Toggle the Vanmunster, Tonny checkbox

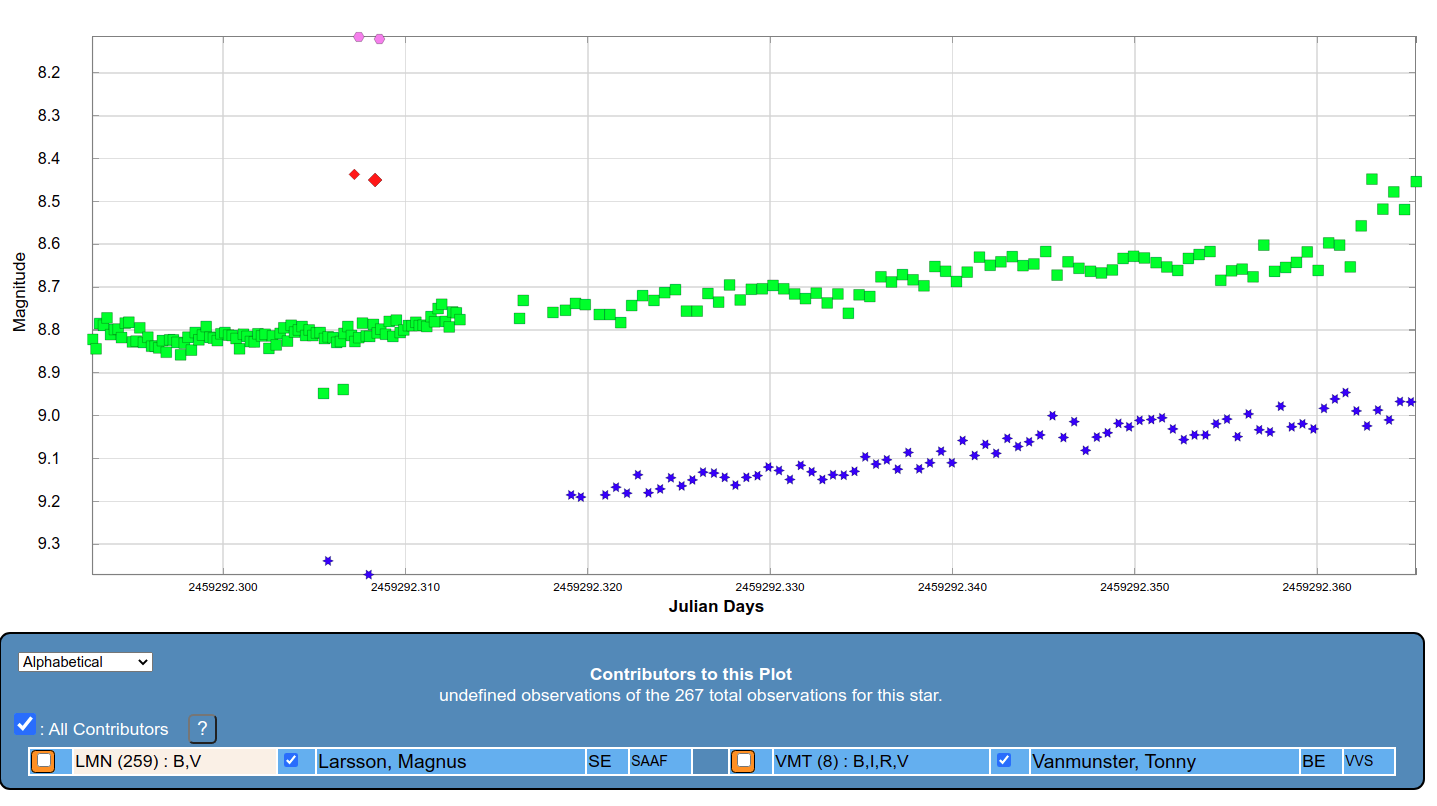click(1004, 760)
